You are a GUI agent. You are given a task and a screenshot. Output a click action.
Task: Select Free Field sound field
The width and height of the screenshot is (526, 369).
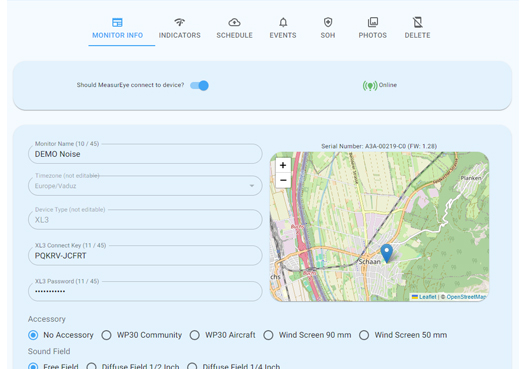tap(33, 366)
